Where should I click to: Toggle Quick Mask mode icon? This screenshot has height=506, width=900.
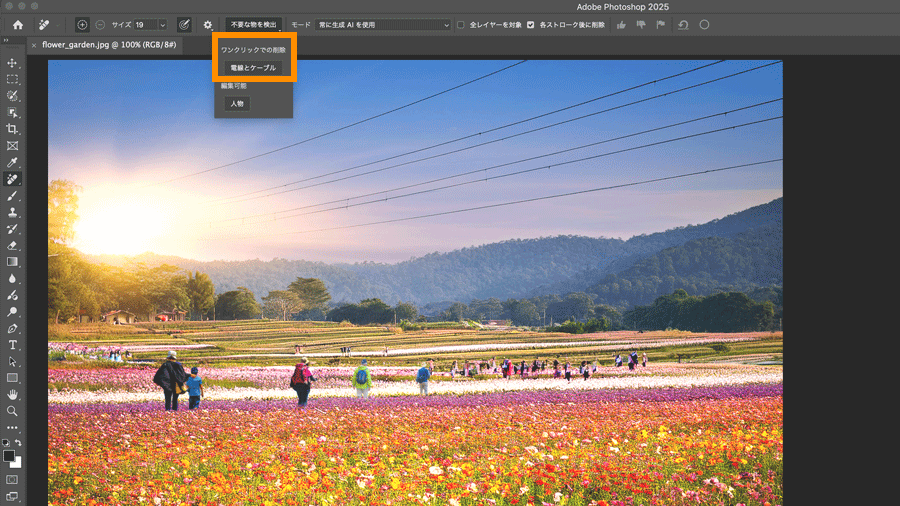(12, 480)
